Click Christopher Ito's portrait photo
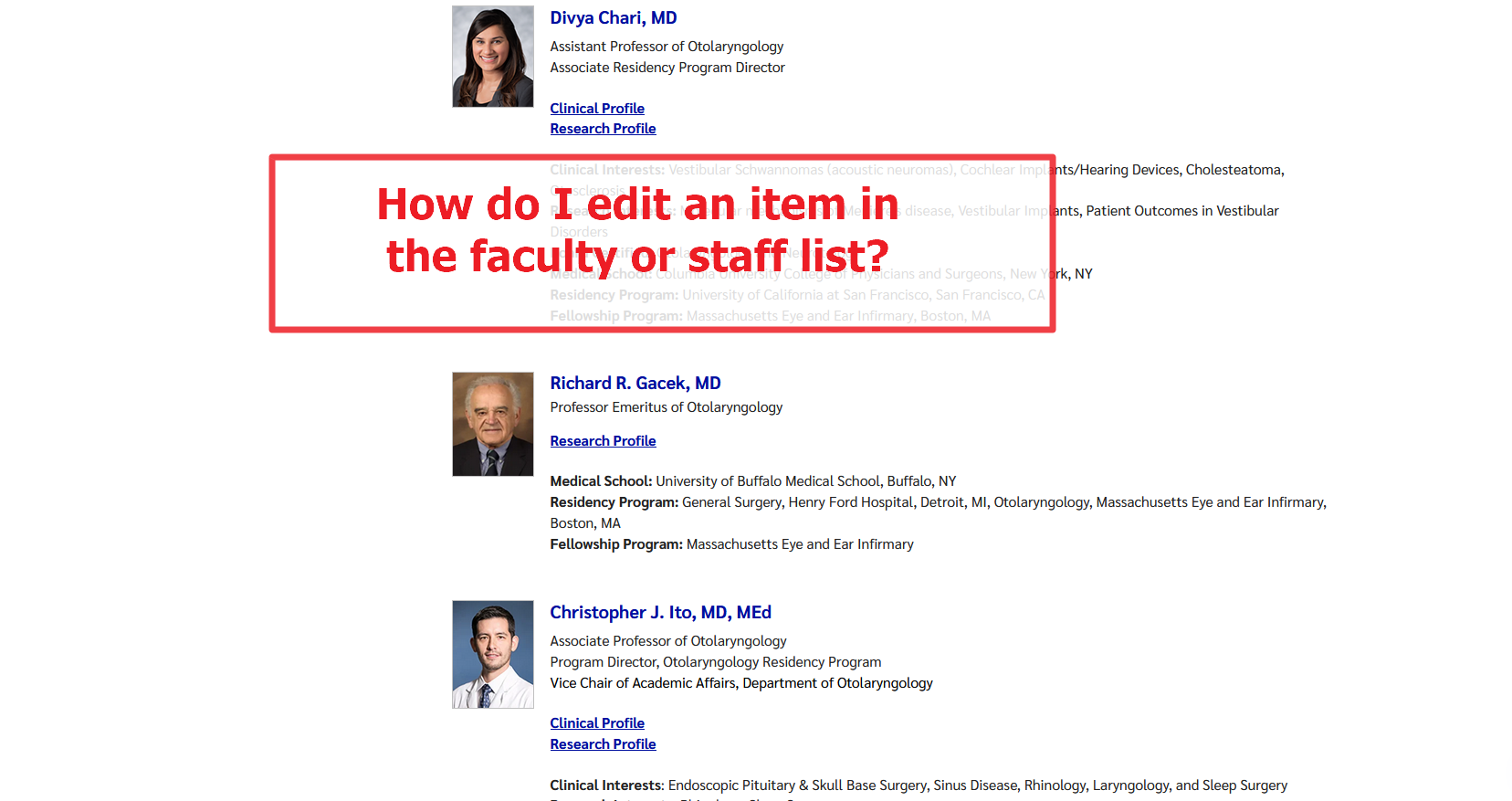This screenshot has width=1512, height=801. [x=493, y=654]
